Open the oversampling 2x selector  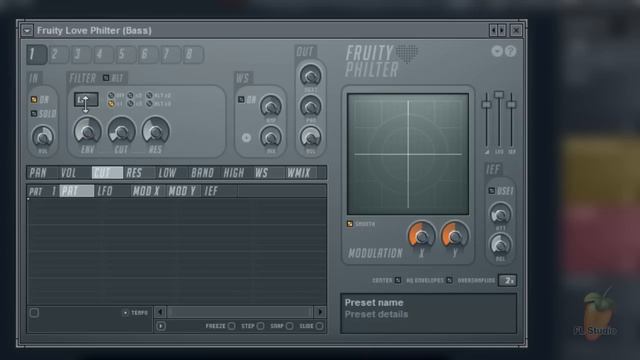(508, 280)
